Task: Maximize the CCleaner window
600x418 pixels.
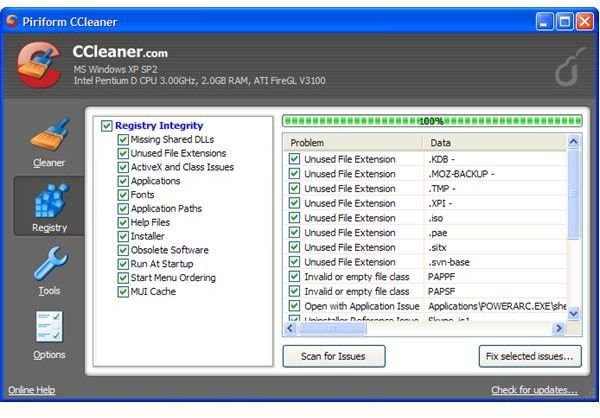Action: [x=565, y=21]
